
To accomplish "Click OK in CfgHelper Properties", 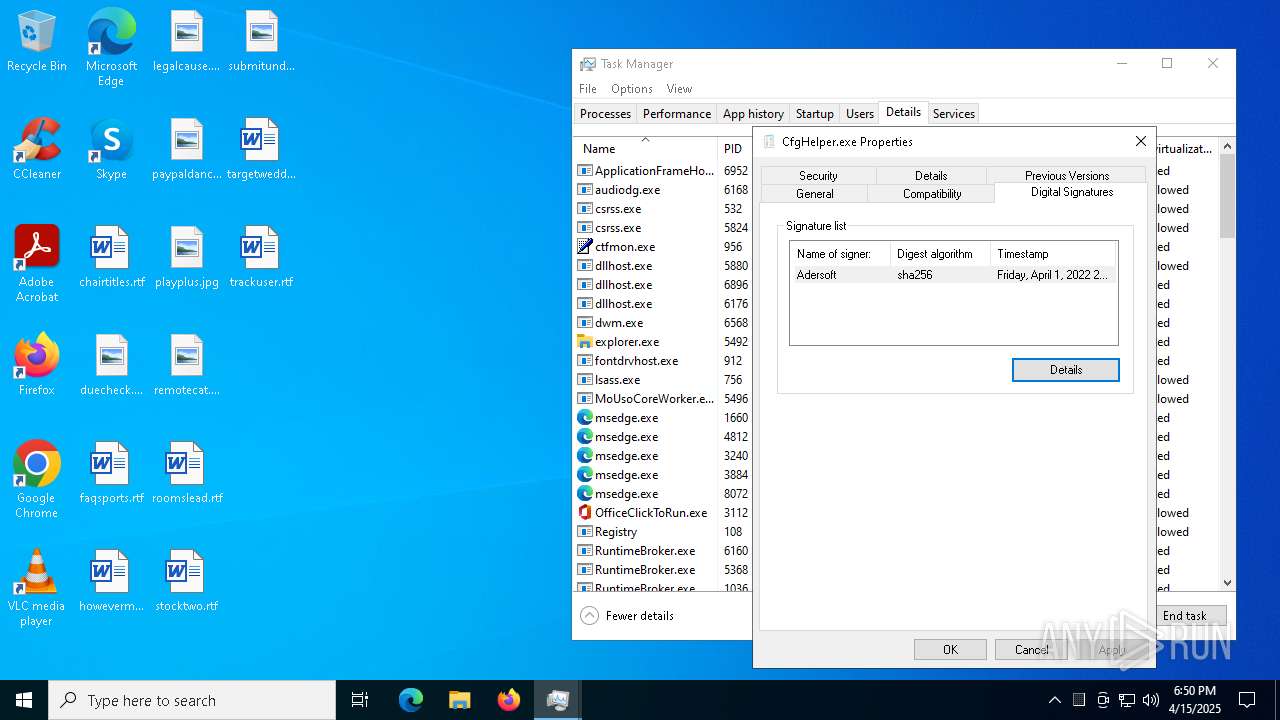I will (950, 650).
